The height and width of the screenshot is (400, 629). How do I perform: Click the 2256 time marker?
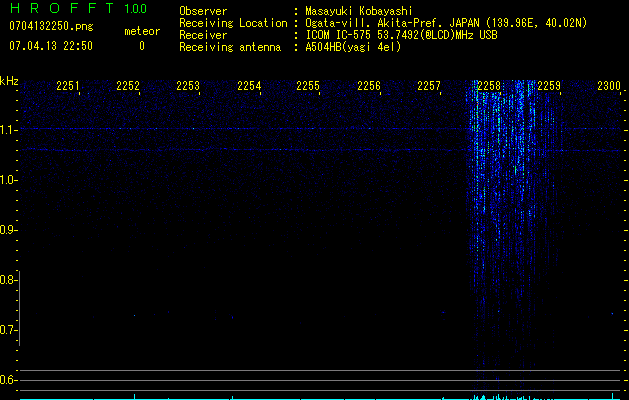coord(369,86)
